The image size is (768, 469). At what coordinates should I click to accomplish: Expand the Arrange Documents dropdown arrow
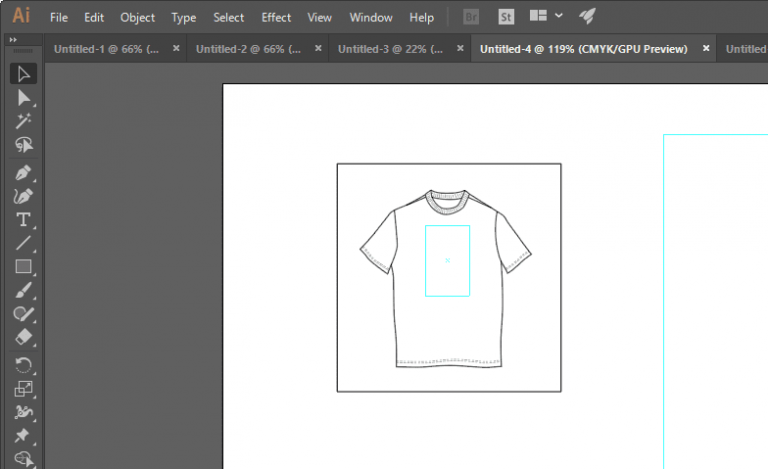[x=559, y=16]
